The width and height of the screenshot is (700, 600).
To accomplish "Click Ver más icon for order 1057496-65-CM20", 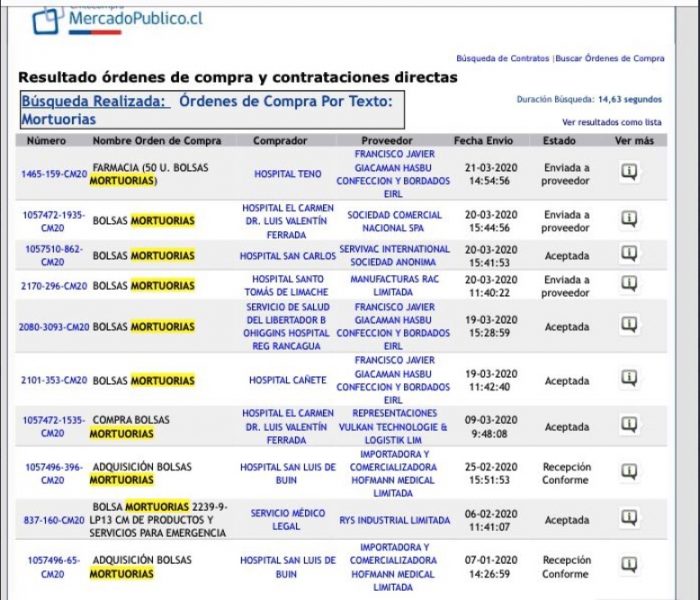I will [x=629, y=566].
